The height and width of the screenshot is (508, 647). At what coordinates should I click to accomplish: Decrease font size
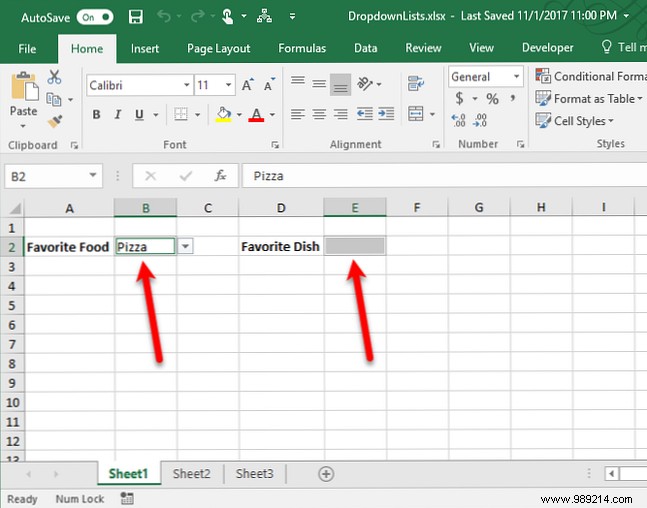[269, 85]
